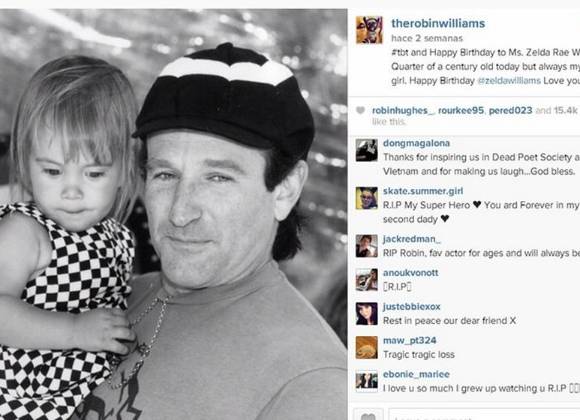Click jackredman_'s avatar thumbnail
Viewport: 580px width, 420px height.
point(367,246)
